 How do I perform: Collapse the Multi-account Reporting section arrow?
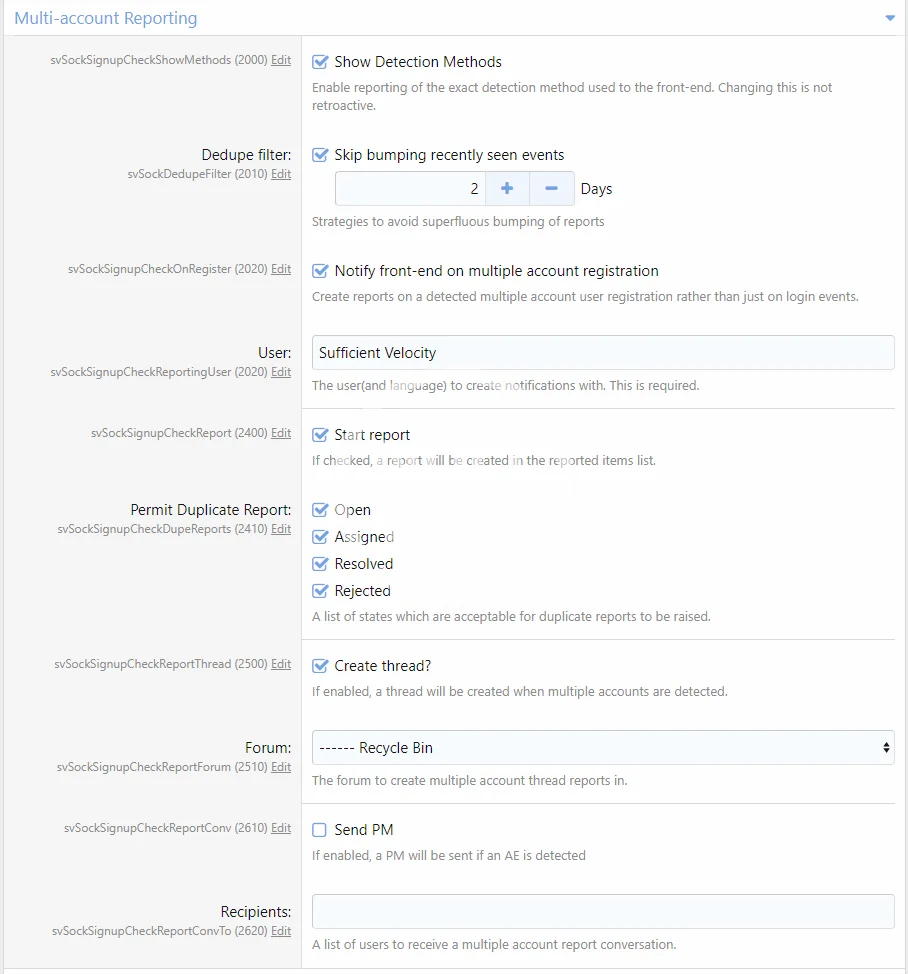889,18
